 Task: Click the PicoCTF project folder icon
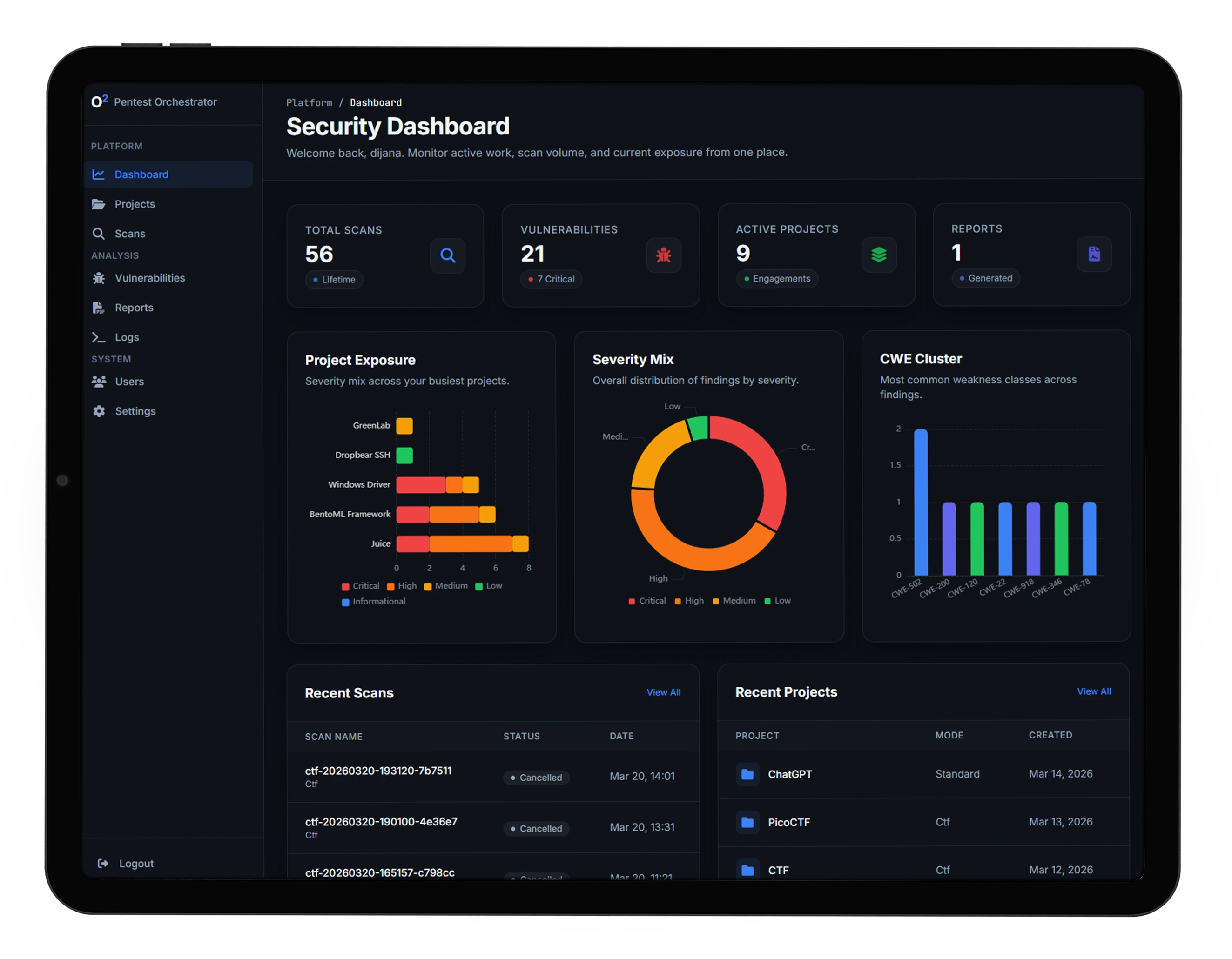click(x=747, y=822)
